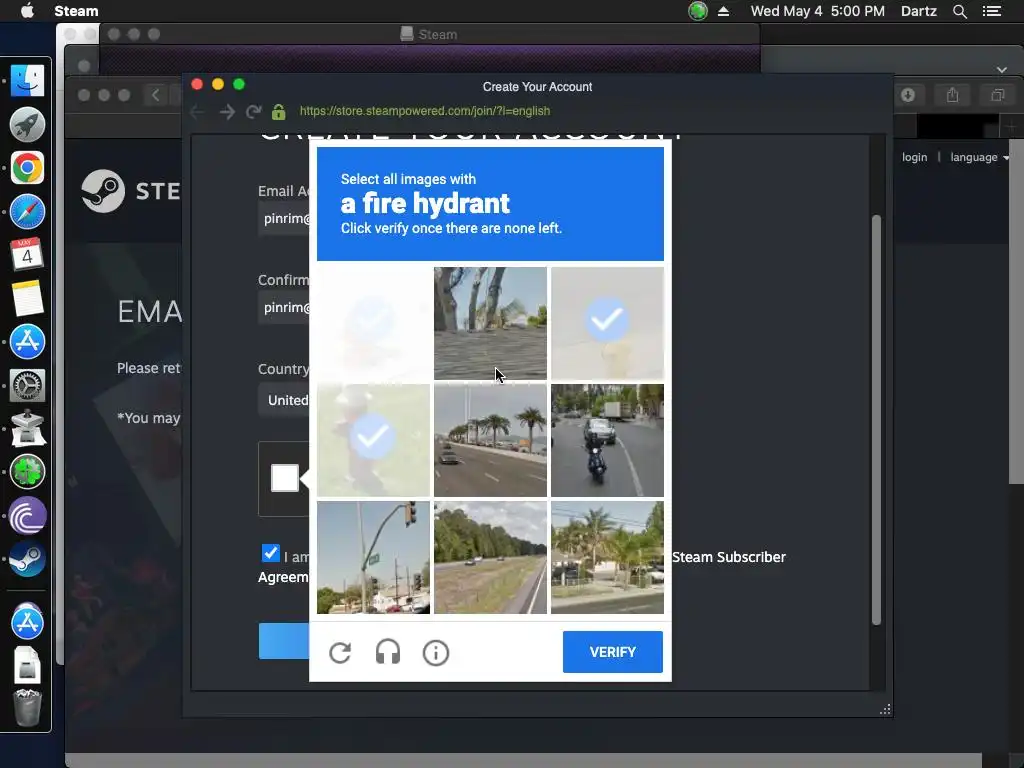Select the palm tree highway tile
Screen dimensions: 1024x768
tap(490, 440)
